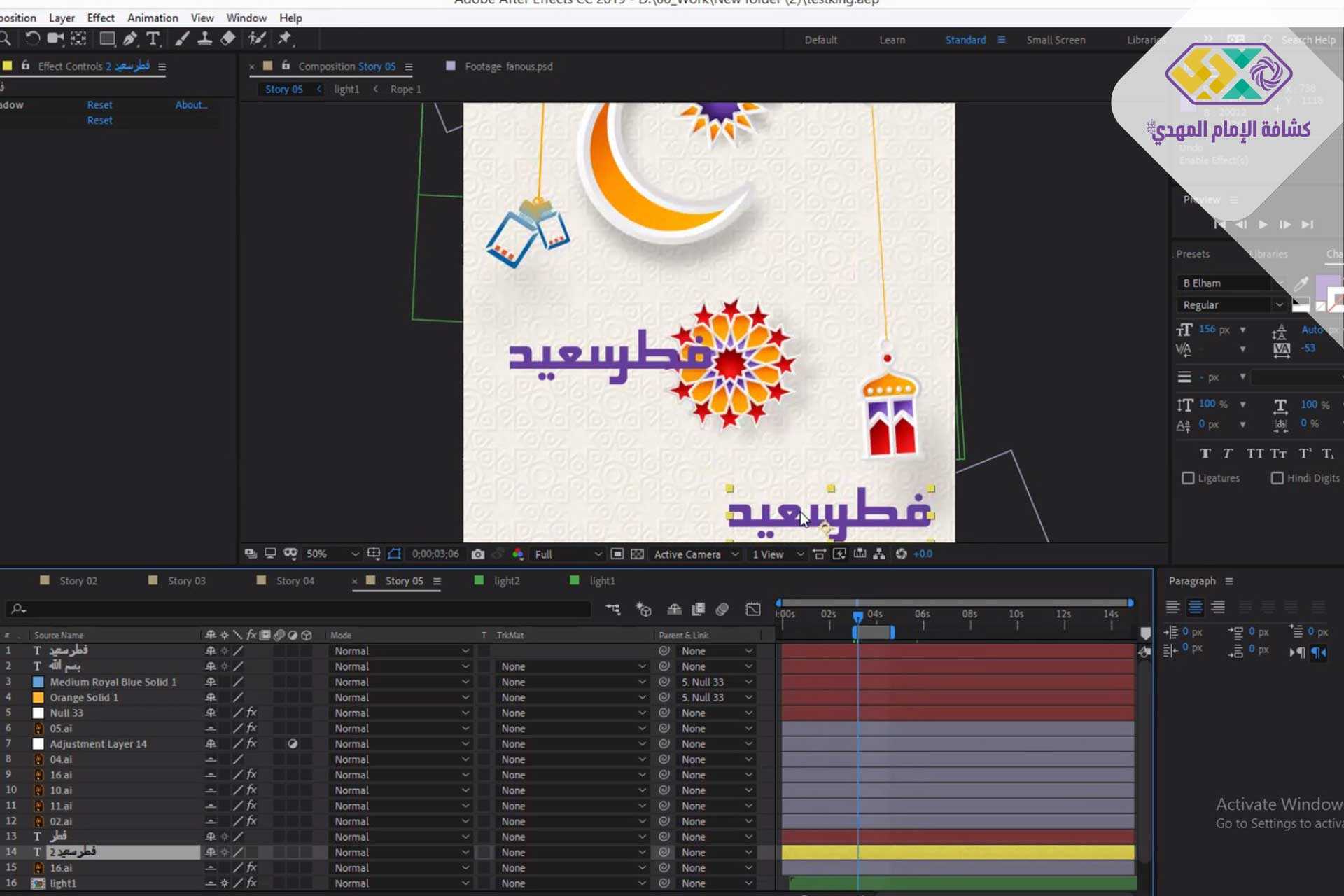Click the About link in Effect Controls
This screenshot has height=896, width=1344.
[190, 104]
